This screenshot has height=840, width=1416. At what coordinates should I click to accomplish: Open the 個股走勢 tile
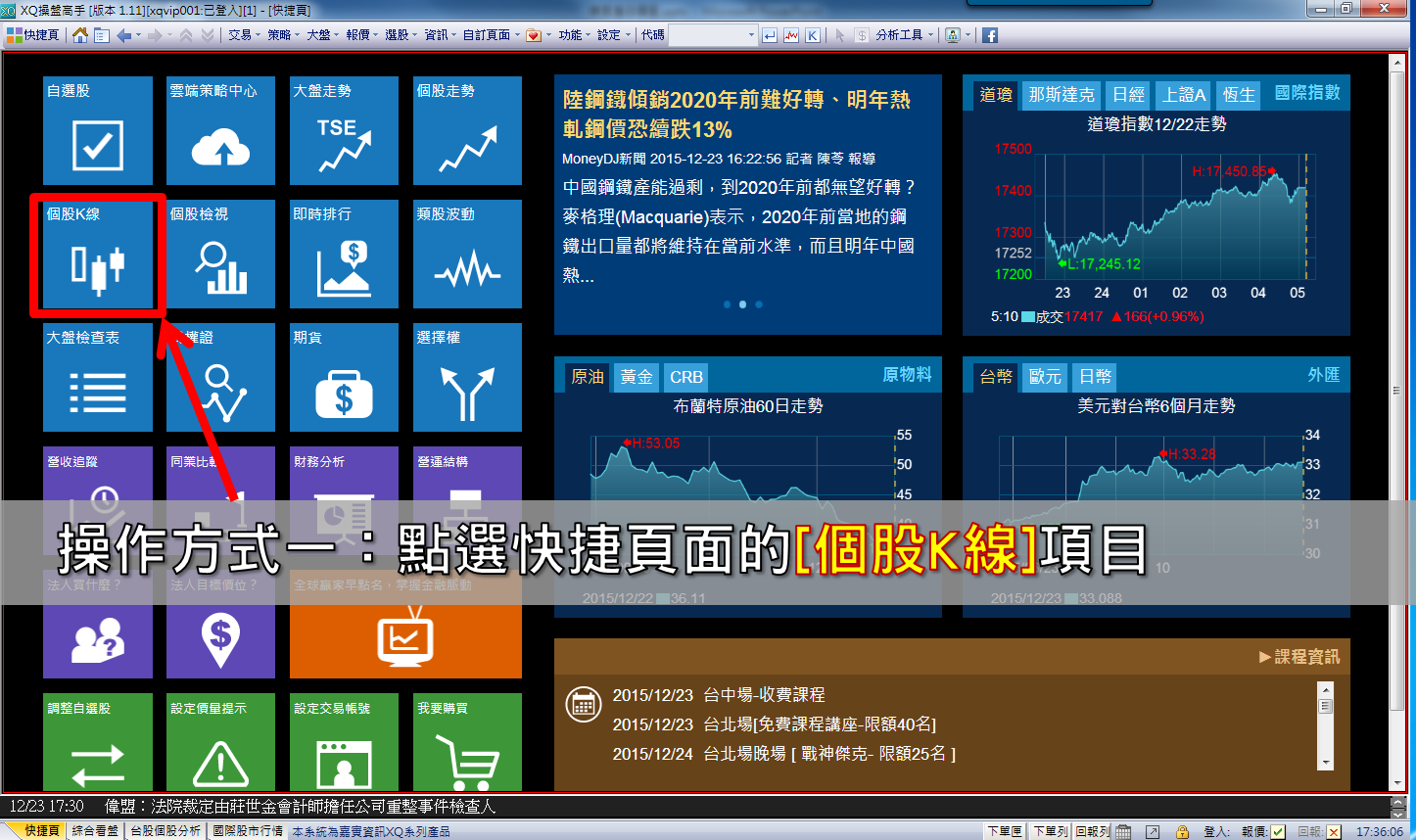point(468,130)
